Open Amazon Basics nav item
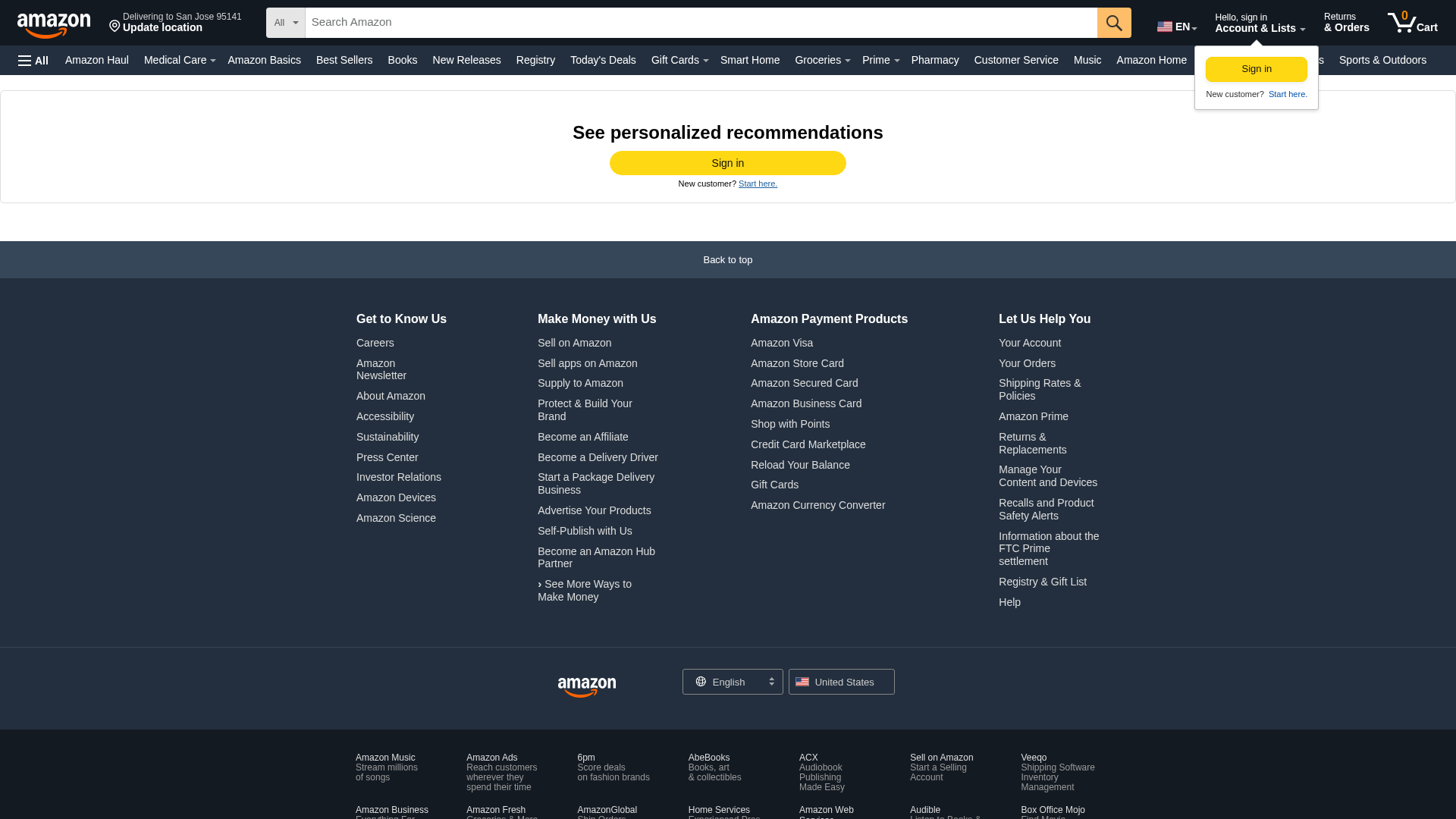 (264, 60)
